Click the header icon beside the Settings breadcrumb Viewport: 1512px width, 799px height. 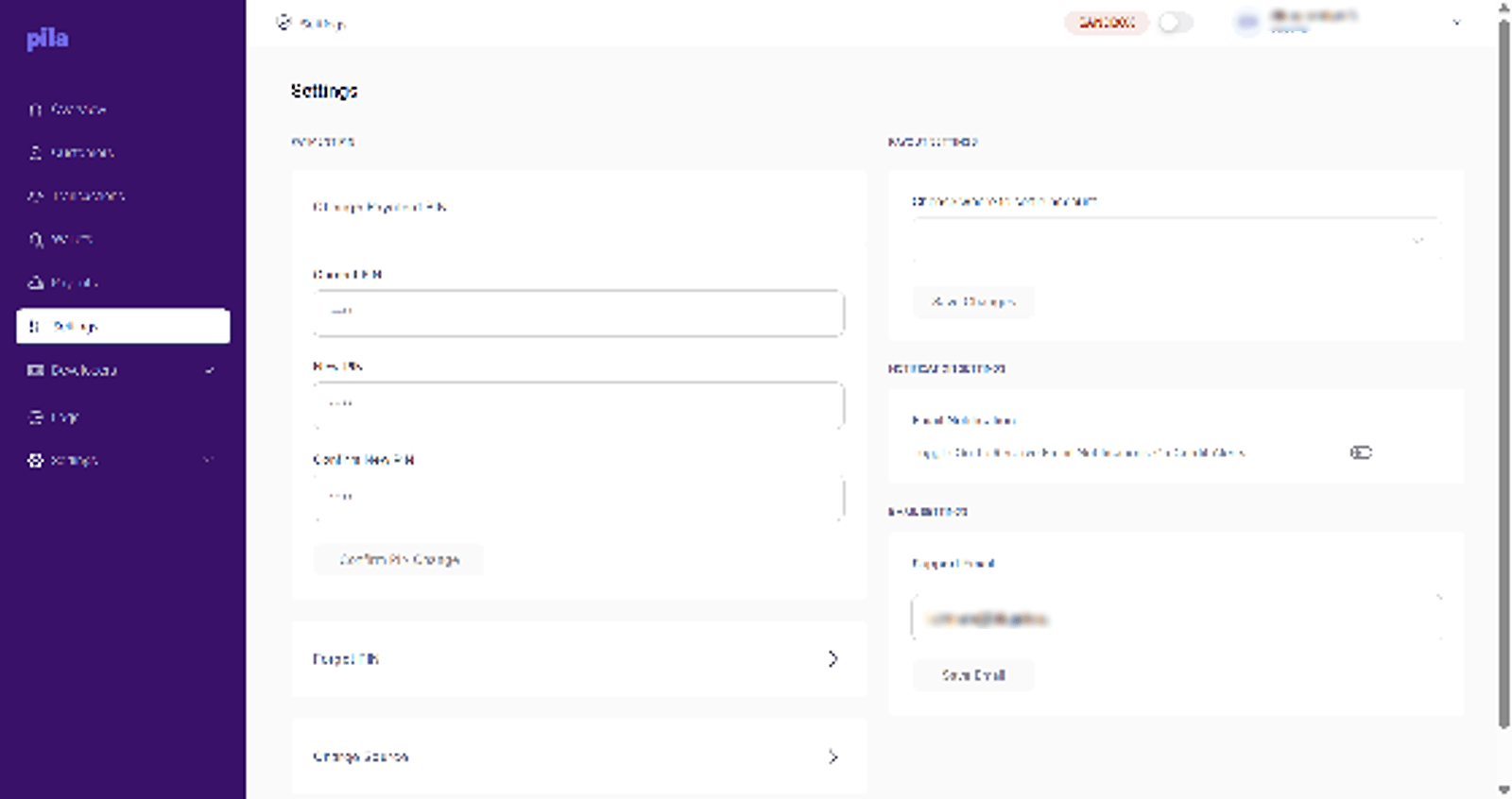click(x=283, y=22)
